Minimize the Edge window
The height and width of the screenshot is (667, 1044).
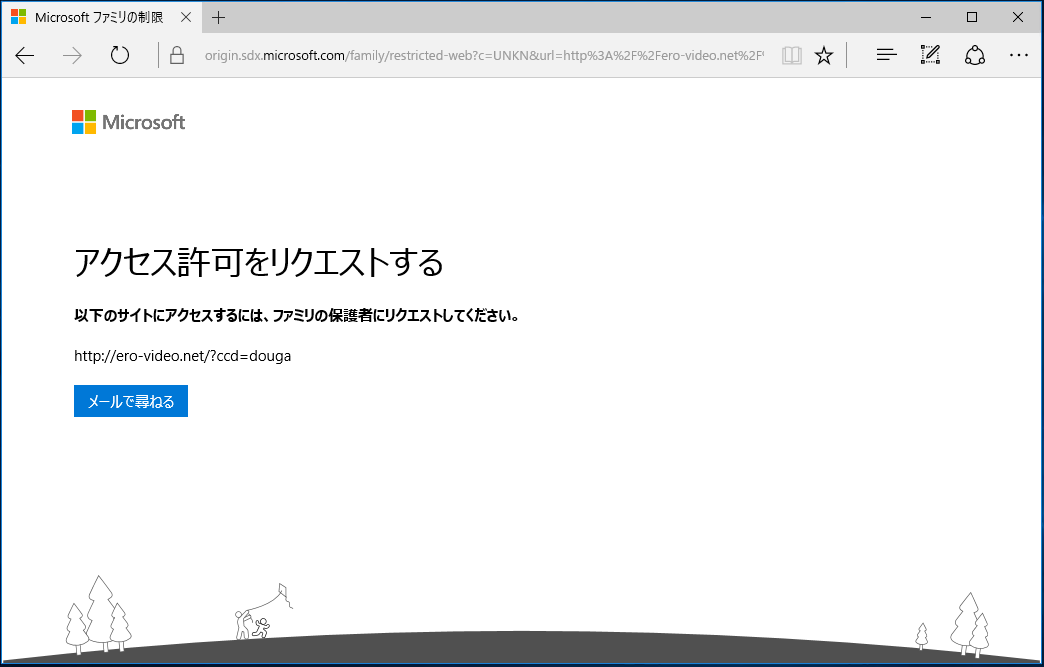point(925,17)
